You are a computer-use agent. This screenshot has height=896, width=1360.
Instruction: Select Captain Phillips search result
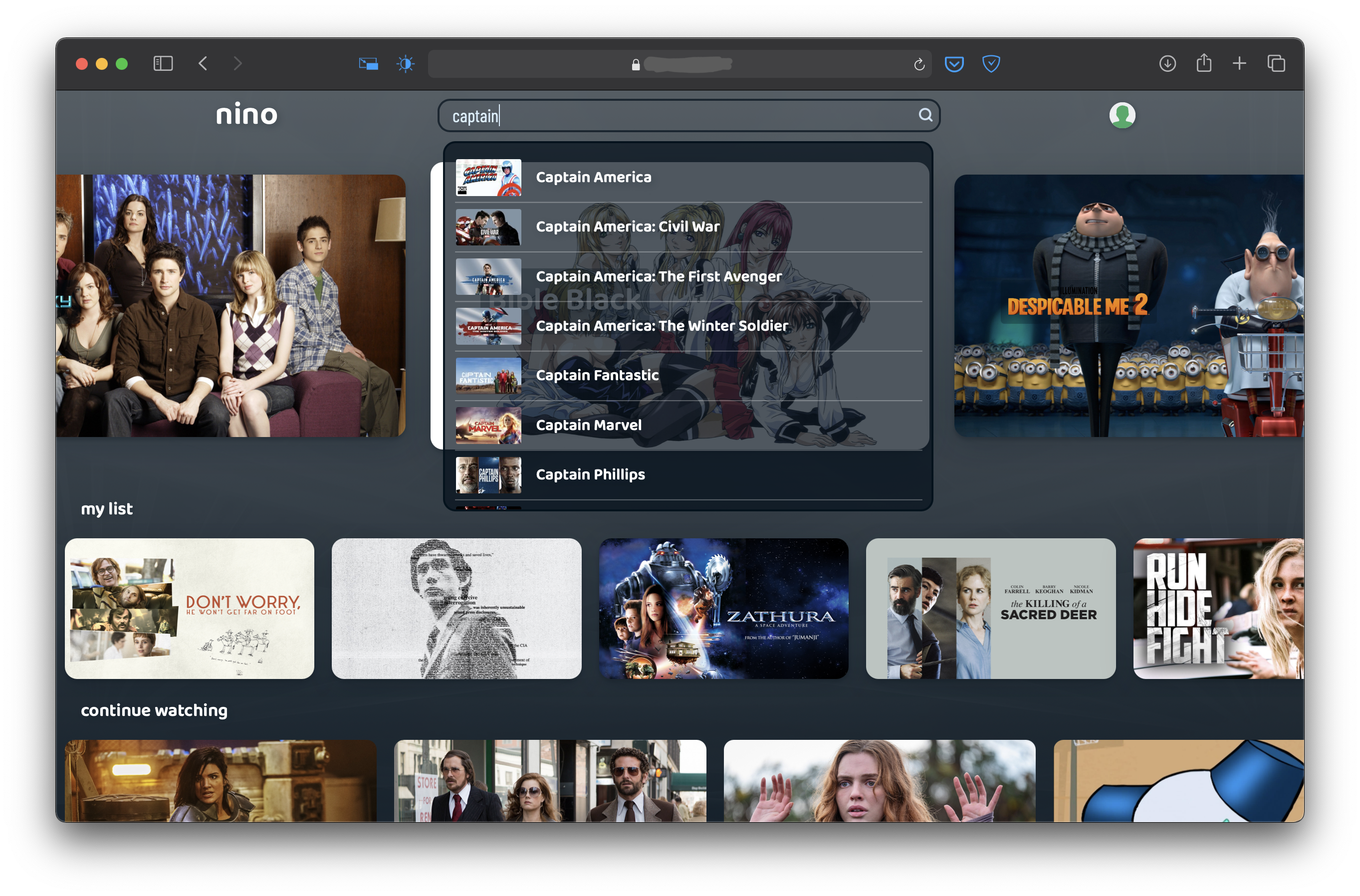point(590,474)
